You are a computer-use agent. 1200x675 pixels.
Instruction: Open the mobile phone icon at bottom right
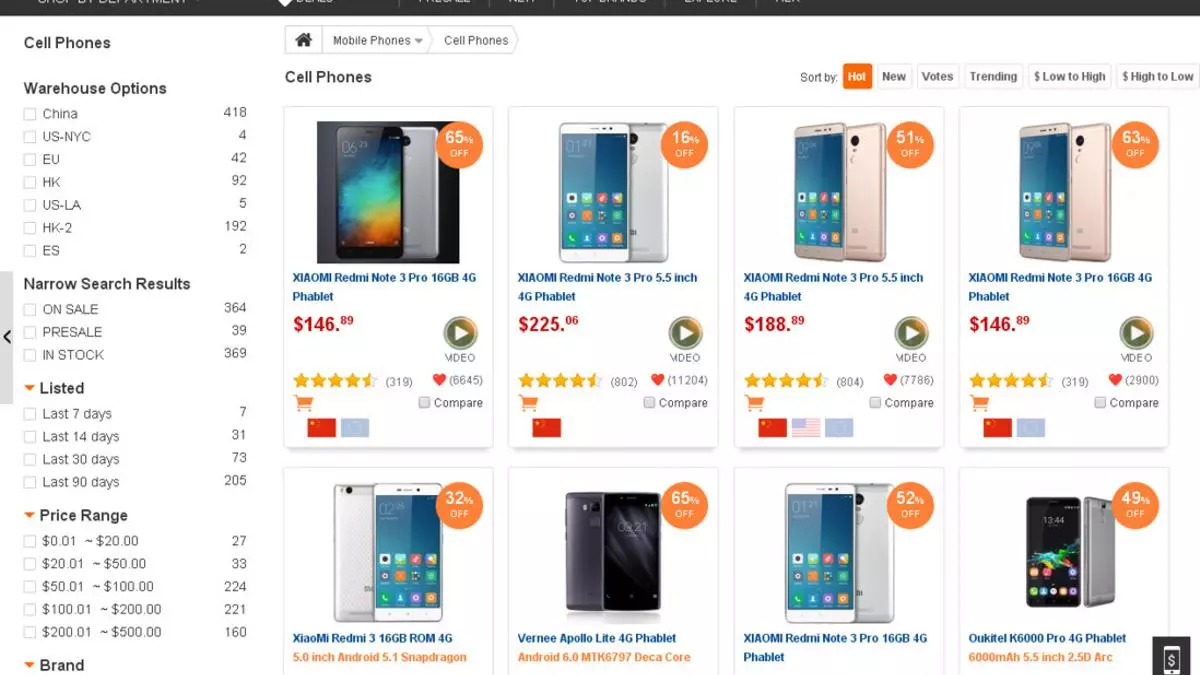pyautogui.click(x=1172, y=657)
